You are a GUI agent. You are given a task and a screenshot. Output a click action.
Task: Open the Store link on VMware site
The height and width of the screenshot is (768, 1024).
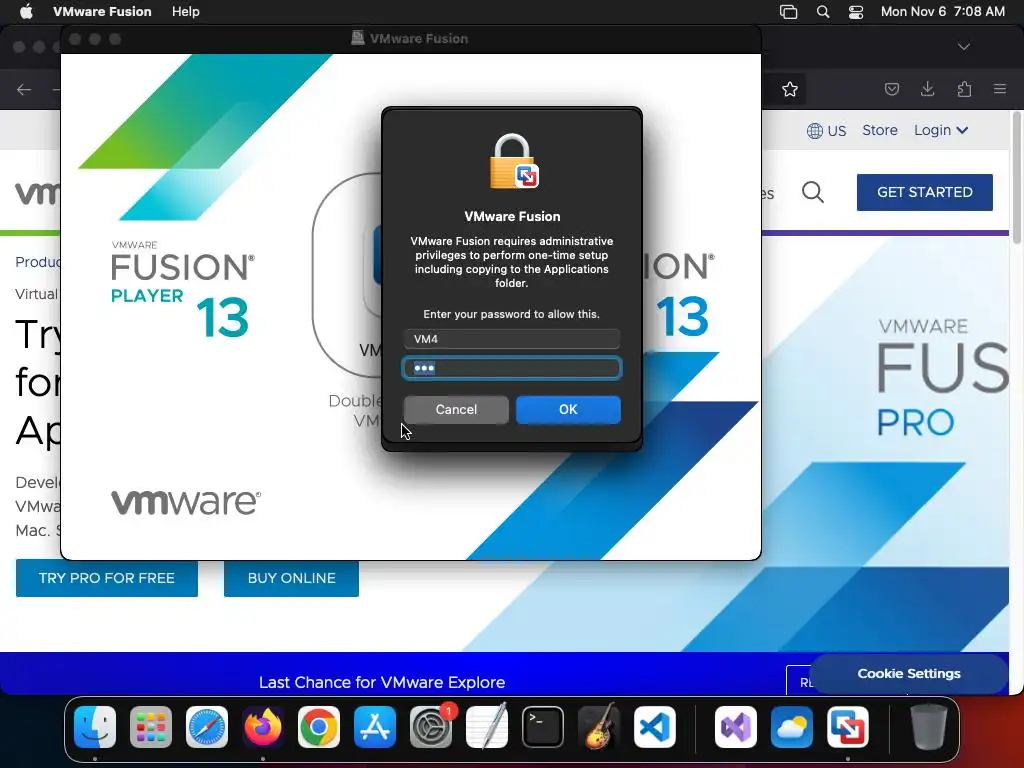(880, 130)
